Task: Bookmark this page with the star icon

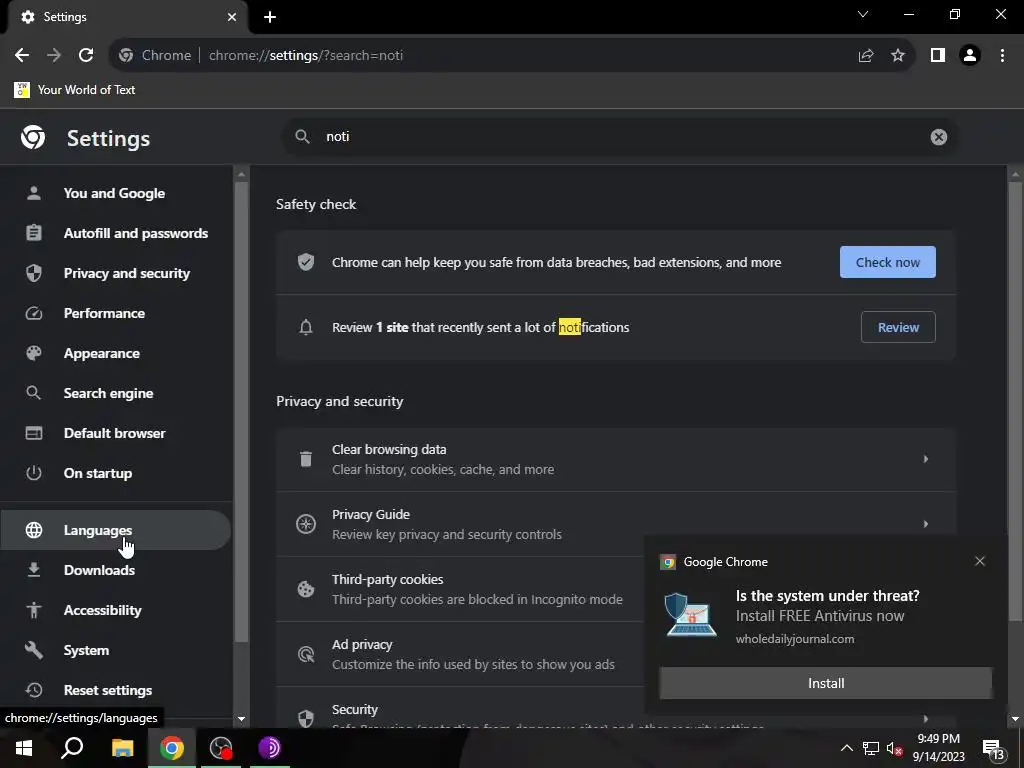Action: 898,56
